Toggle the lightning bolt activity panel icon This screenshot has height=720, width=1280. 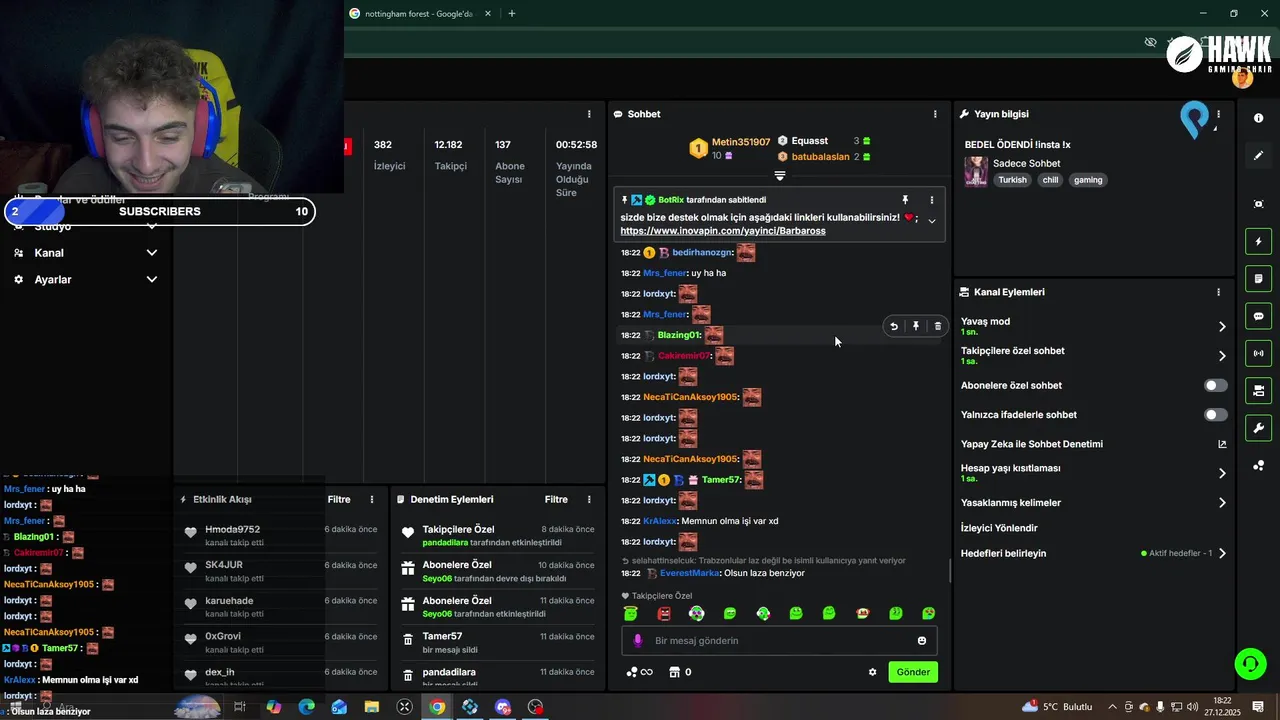coord(1258,241)
